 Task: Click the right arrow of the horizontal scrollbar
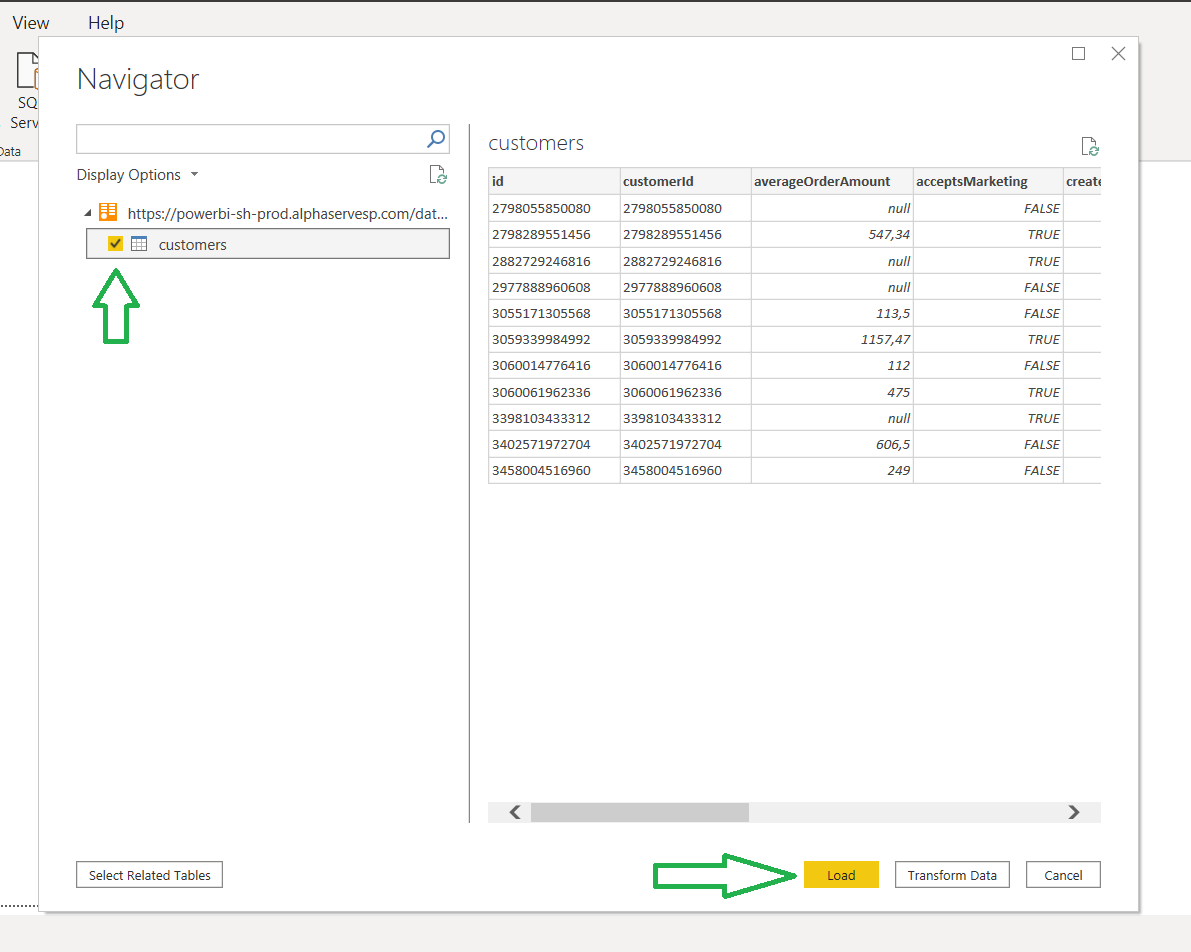[x=1074, y=812]
